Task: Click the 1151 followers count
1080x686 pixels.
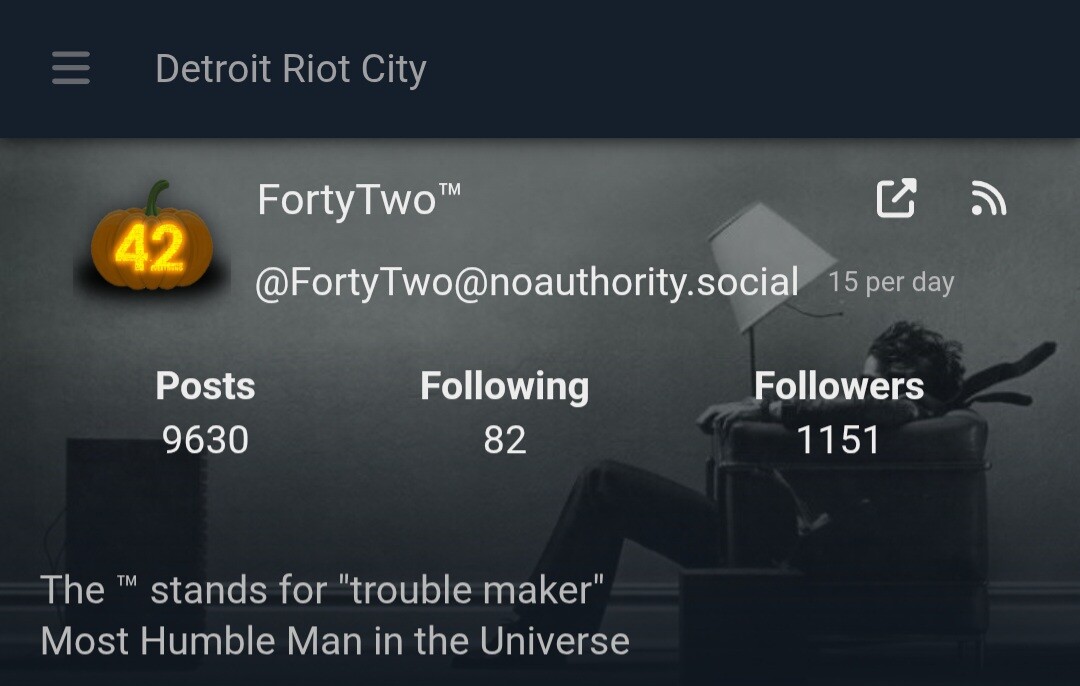Action: [838, 440]
